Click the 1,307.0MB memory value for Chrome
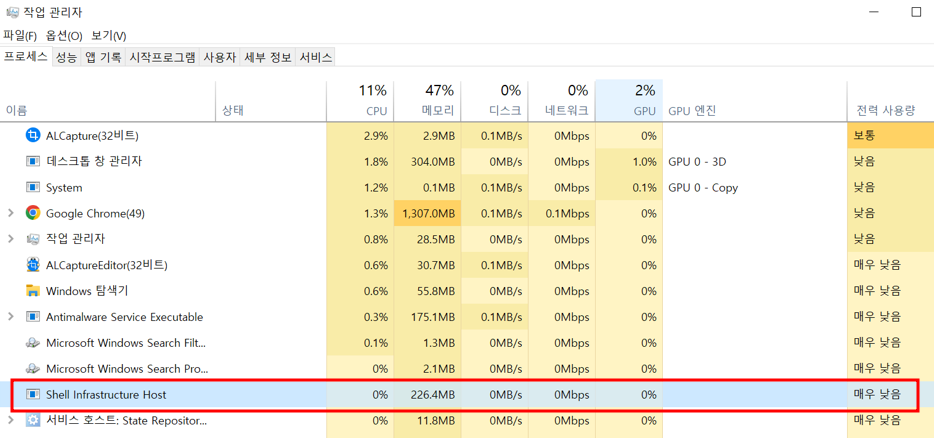This screenshot has height=438, width=934. [x=427, y=213]
